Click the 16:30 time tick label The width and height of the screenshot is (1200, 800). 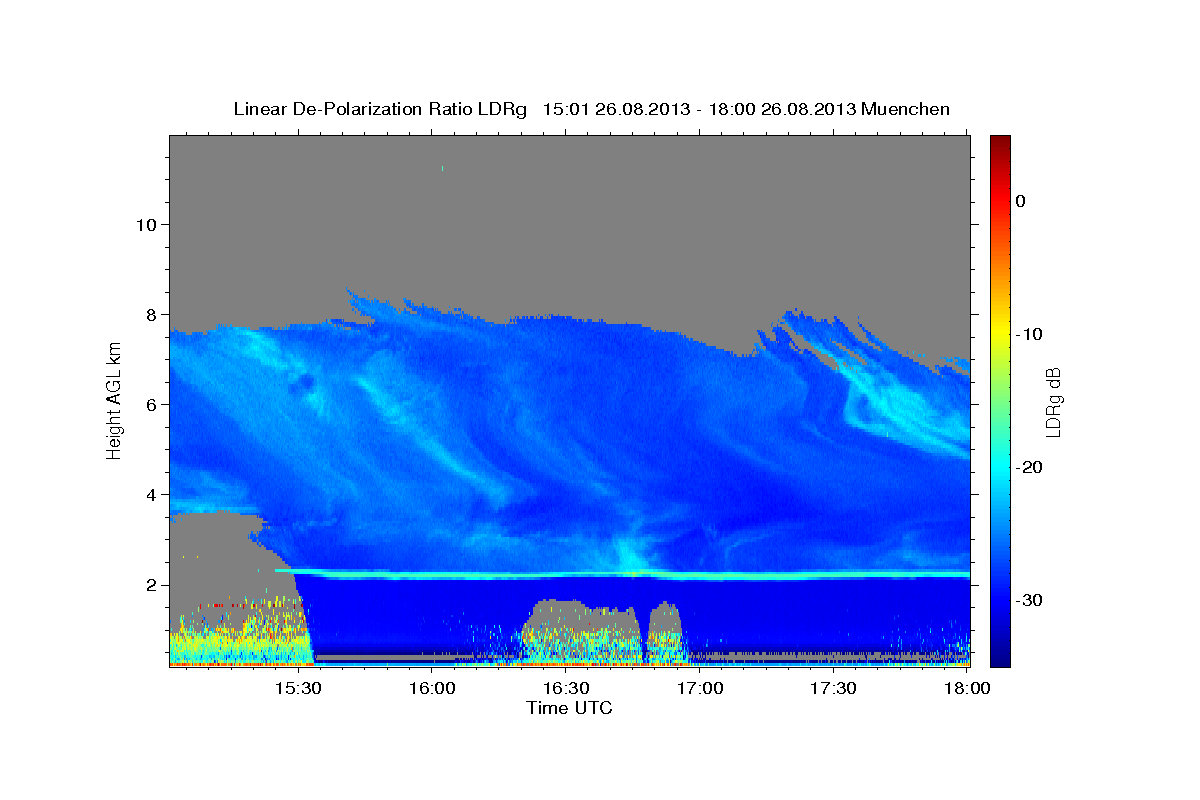566,689
